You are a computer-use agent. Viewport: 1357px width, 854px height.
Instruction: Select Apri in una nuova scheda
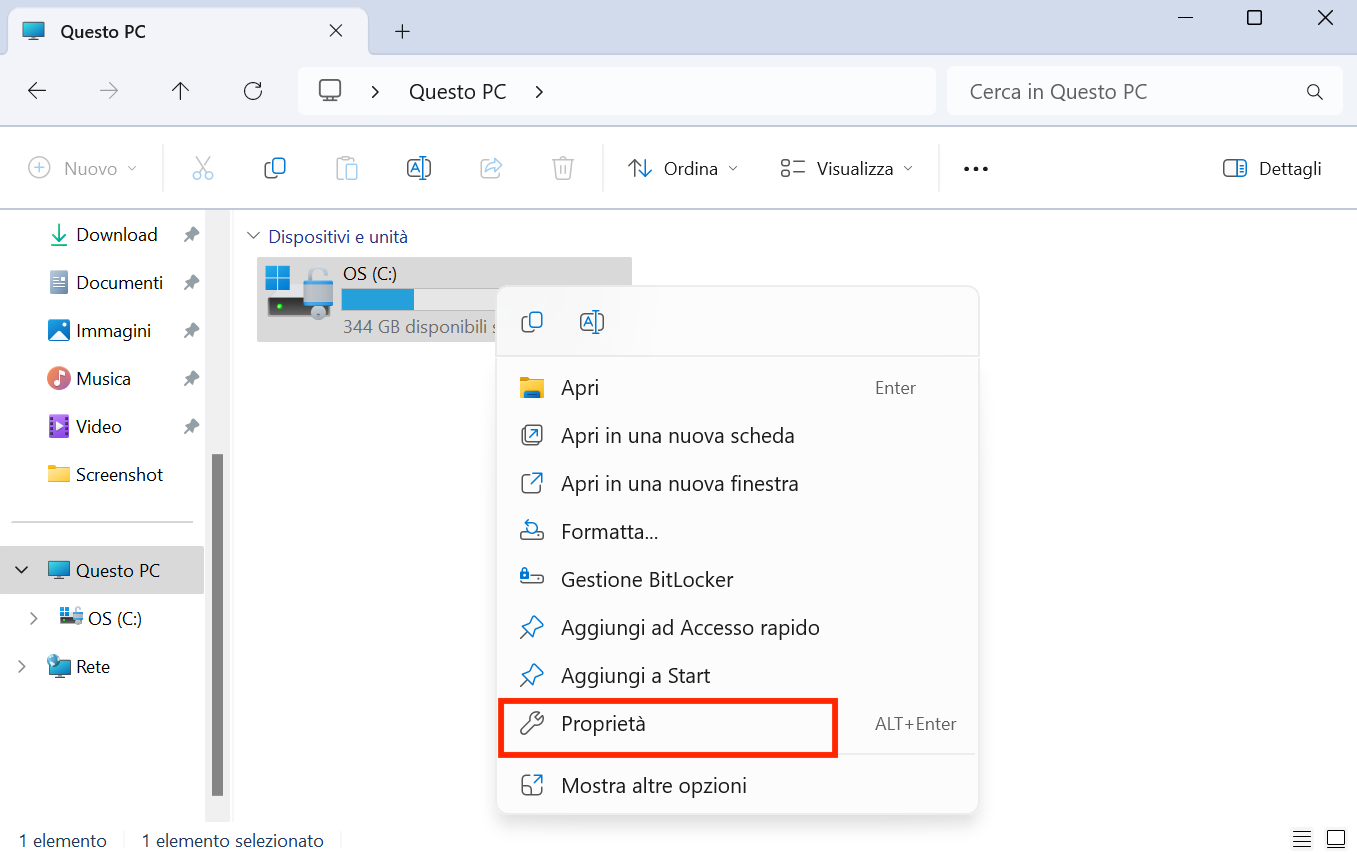click(x=737, y=436)
